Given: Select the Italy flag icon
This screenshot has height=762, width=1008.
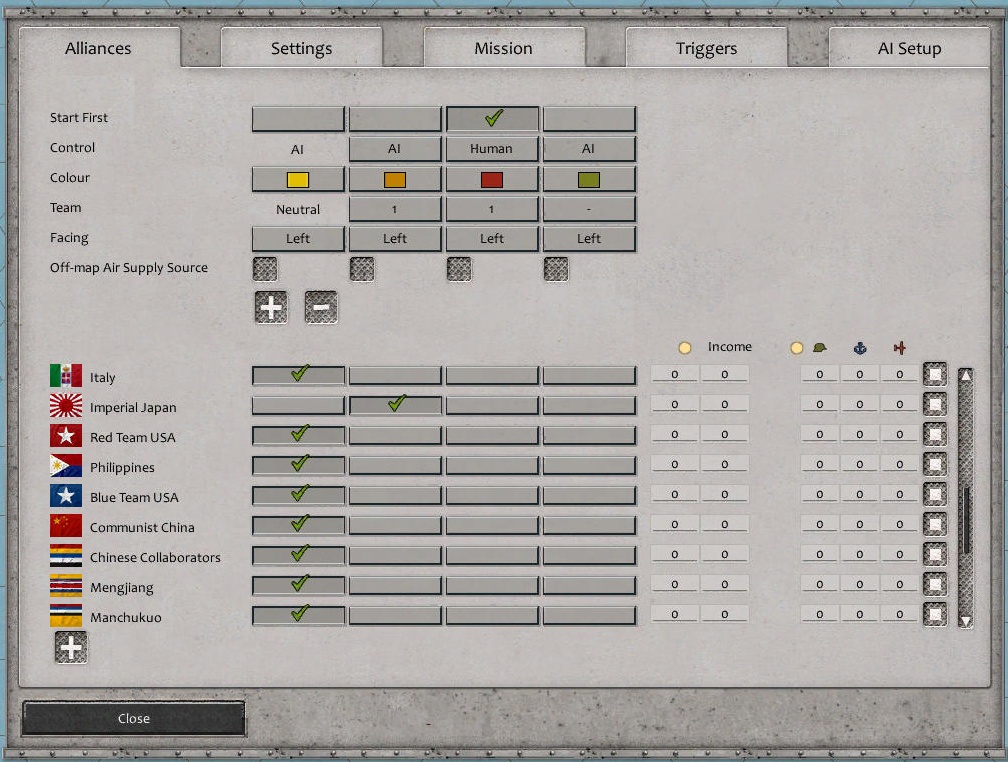Looking at the screenshot, I should coord(65,377).
